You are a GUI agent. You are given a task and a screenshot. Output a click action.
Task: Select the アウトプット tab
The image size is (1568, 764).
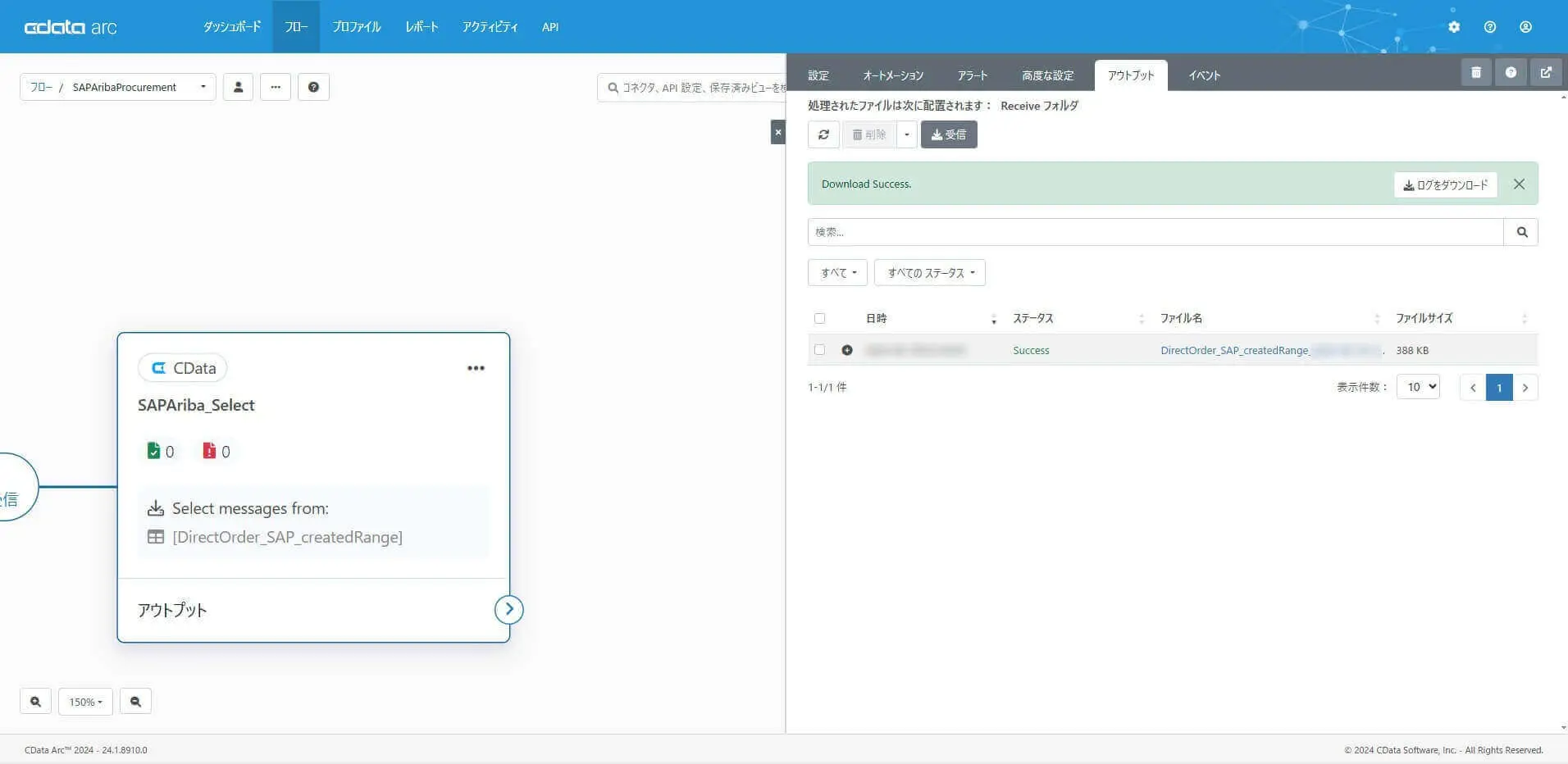(1131, 75)
